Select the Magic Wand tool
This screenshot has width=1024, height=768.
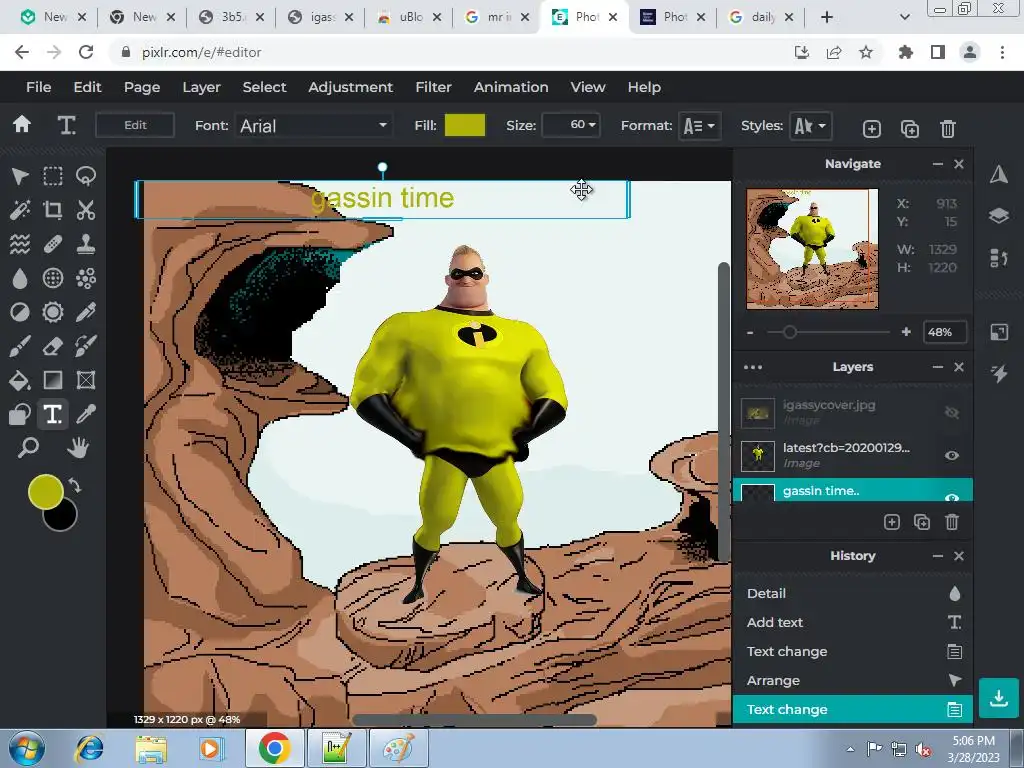[20, 210]
